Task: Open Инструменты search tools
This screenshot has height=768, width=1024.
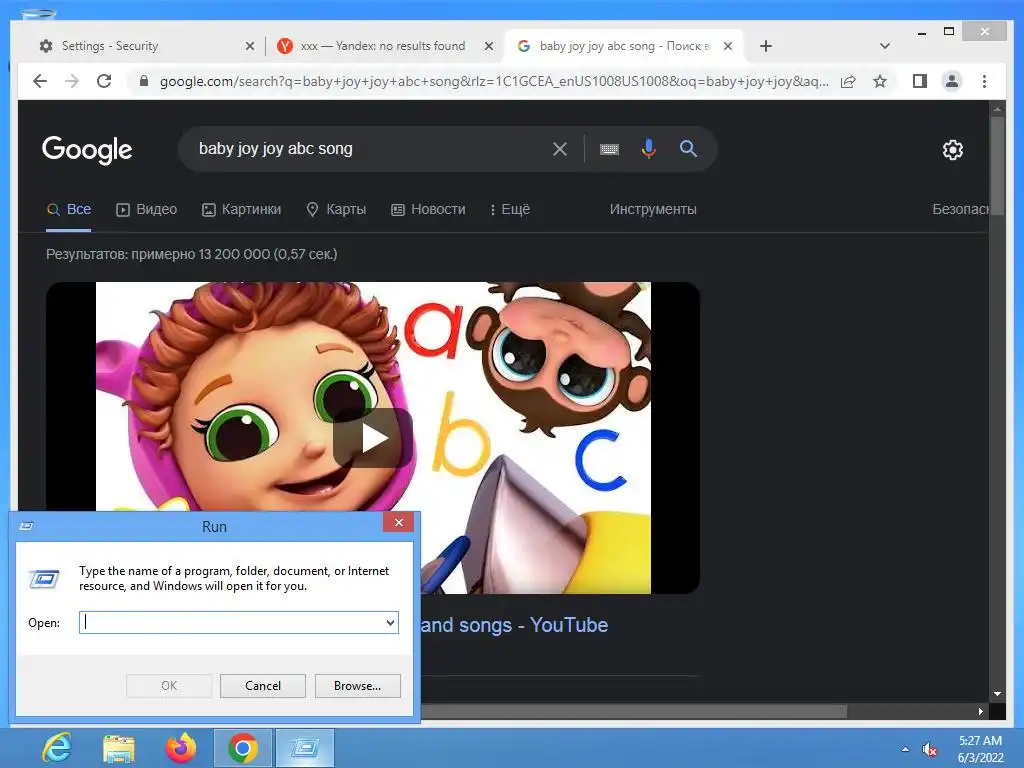Action: coord(653,209)
